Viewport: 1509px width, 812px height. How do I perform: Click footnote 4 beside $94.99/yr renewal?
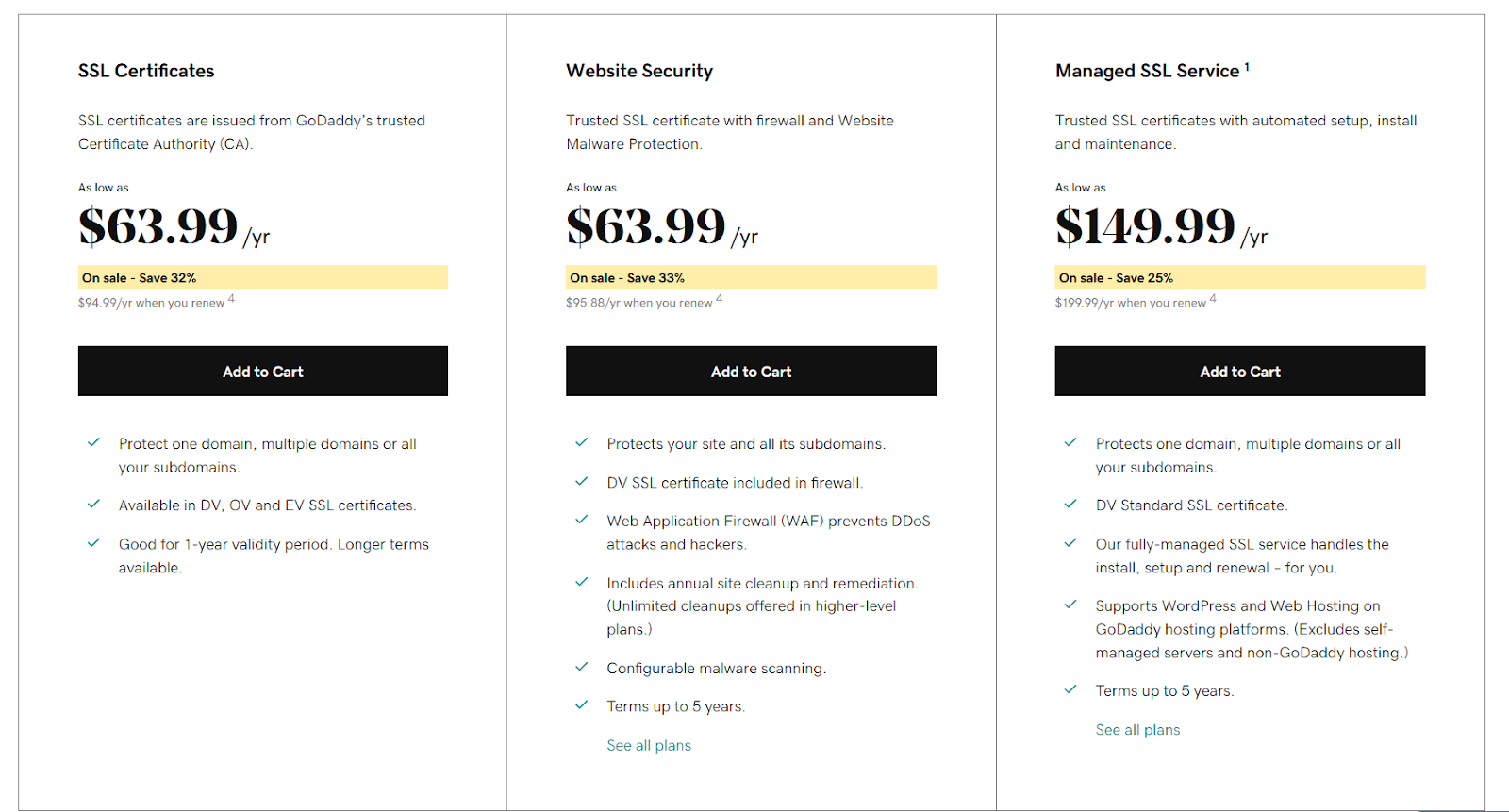pyautogui.click(x=231, y=299)
